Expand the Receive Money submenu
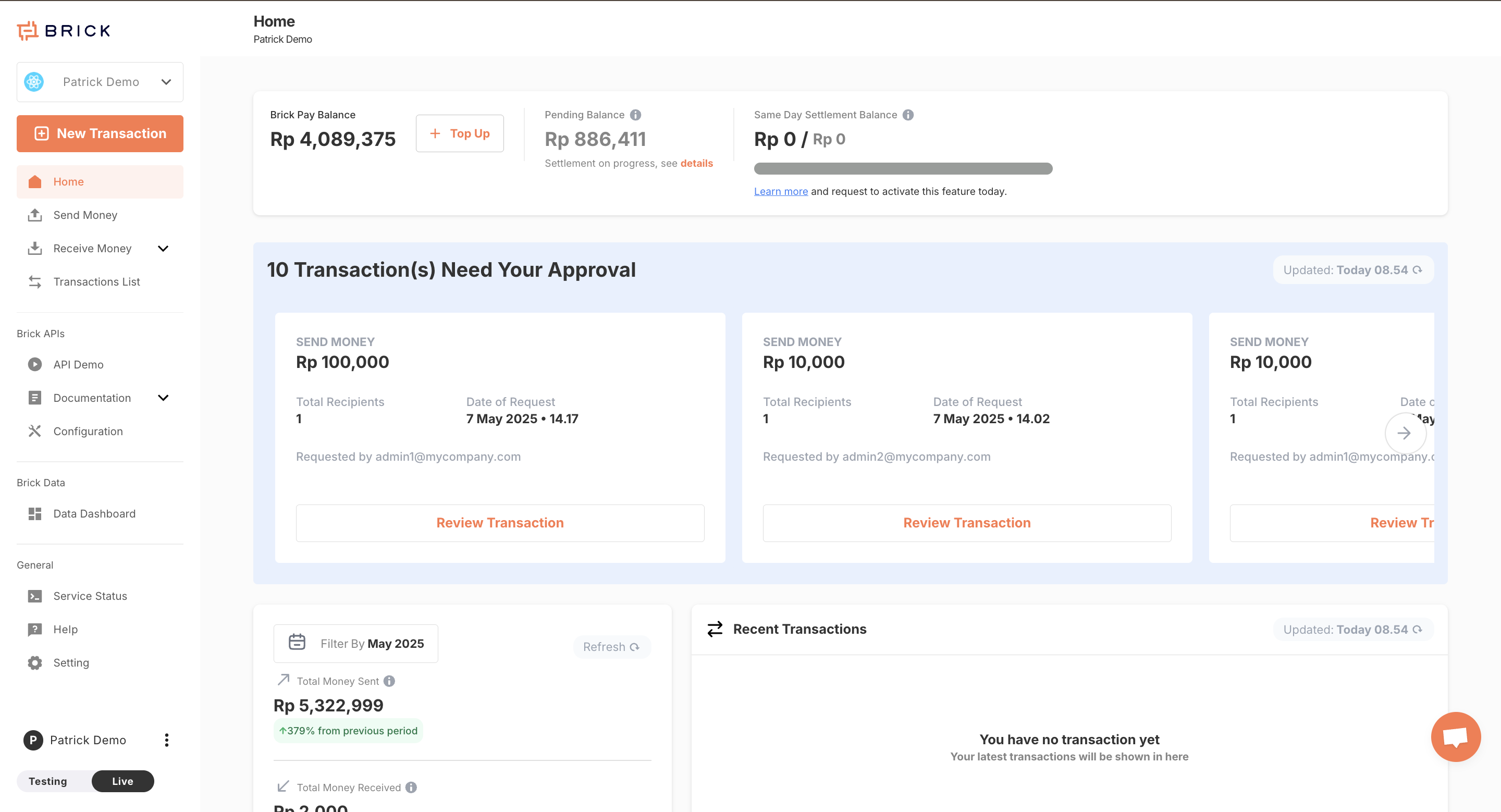Screen dimensions: 1501x812 point(163,249)
